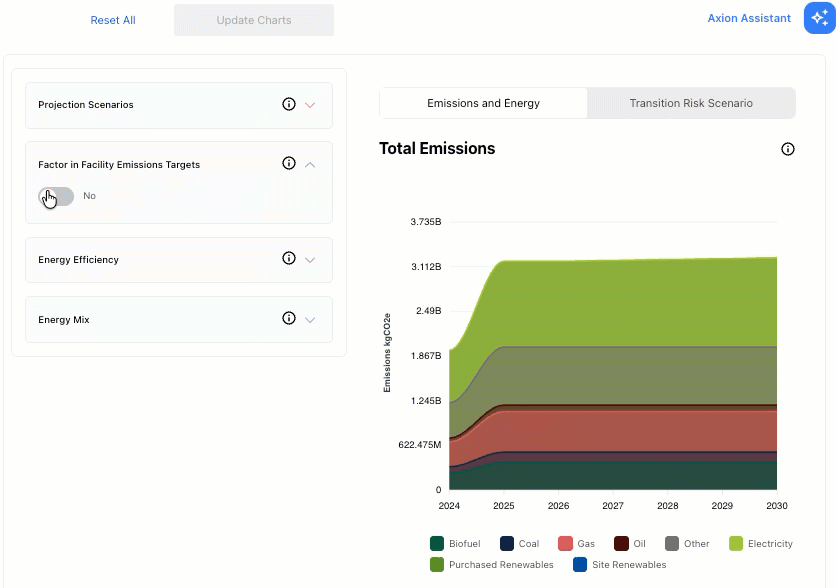Click the Energy Efficiency label
Image resolution: width=838 pixels, height=588 pixels.
(x=79, y=260)
